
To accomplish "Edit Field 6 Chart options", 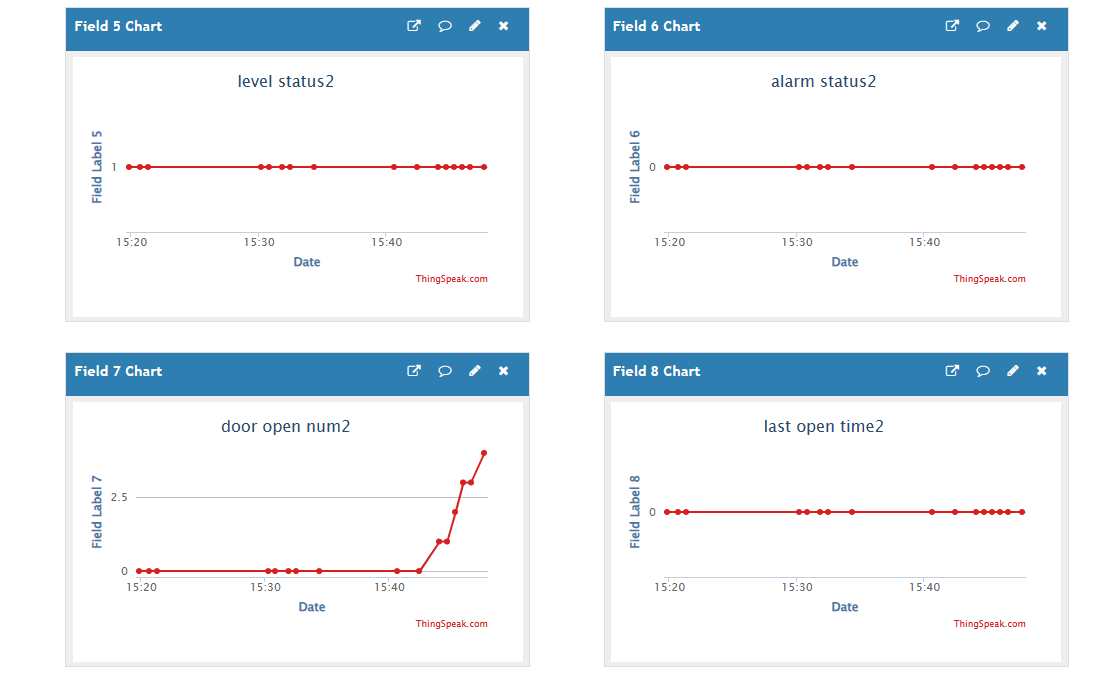I will click(1013, 26).
